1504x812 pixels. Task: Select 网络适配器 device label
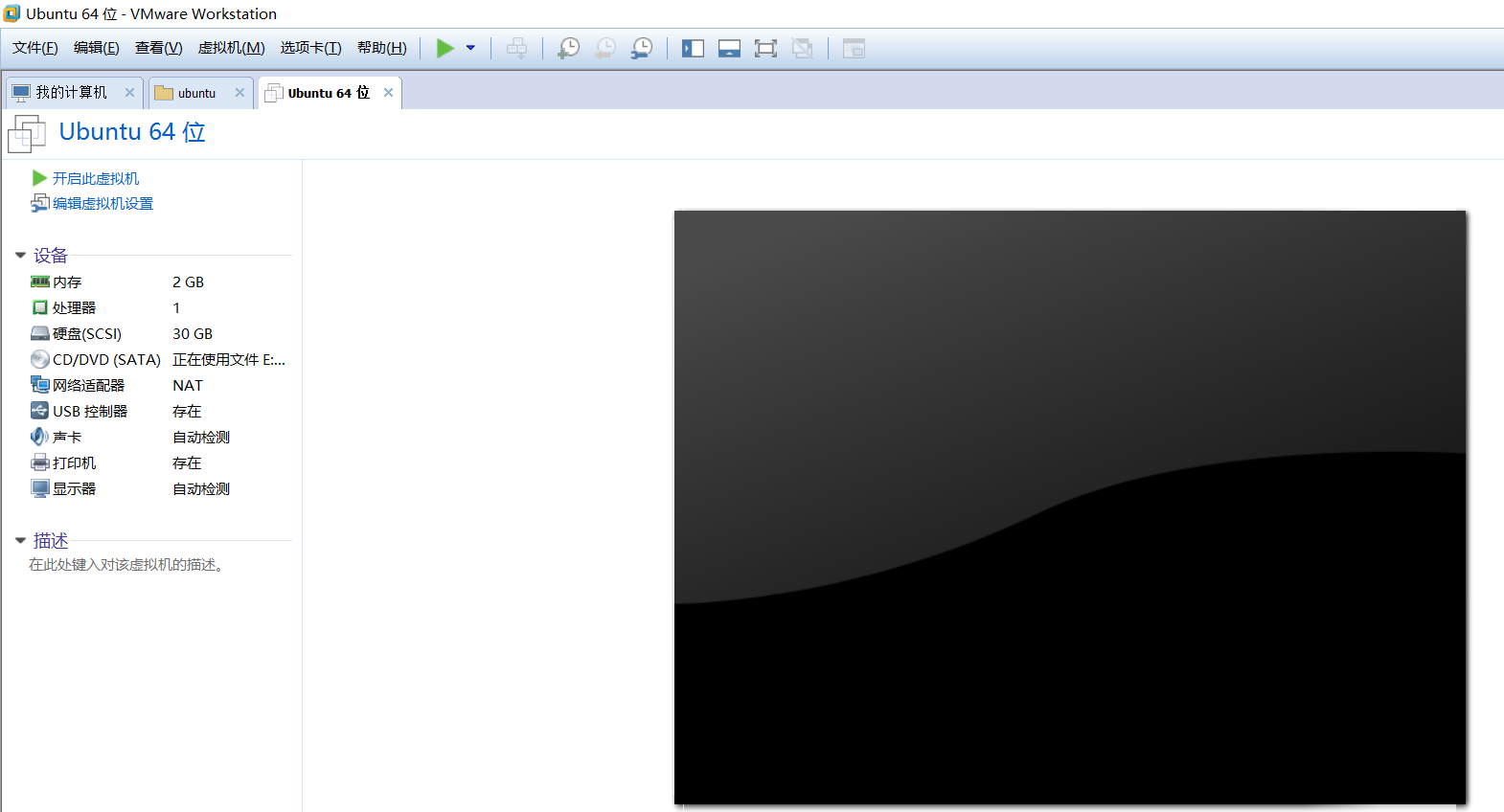click(x=89, y=385)
